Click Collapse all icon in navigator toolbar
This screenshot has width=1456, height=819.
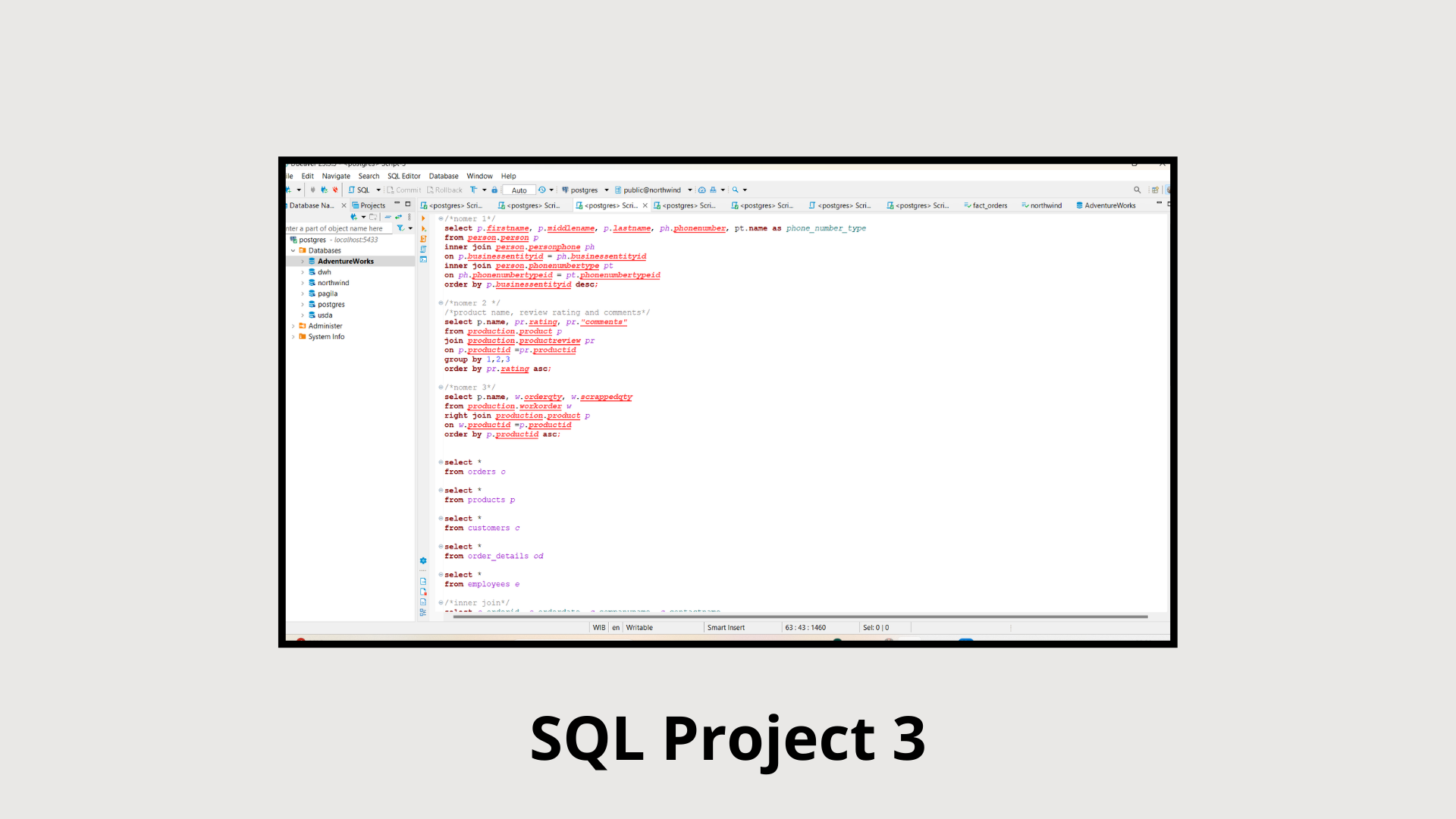coord(388,217)
